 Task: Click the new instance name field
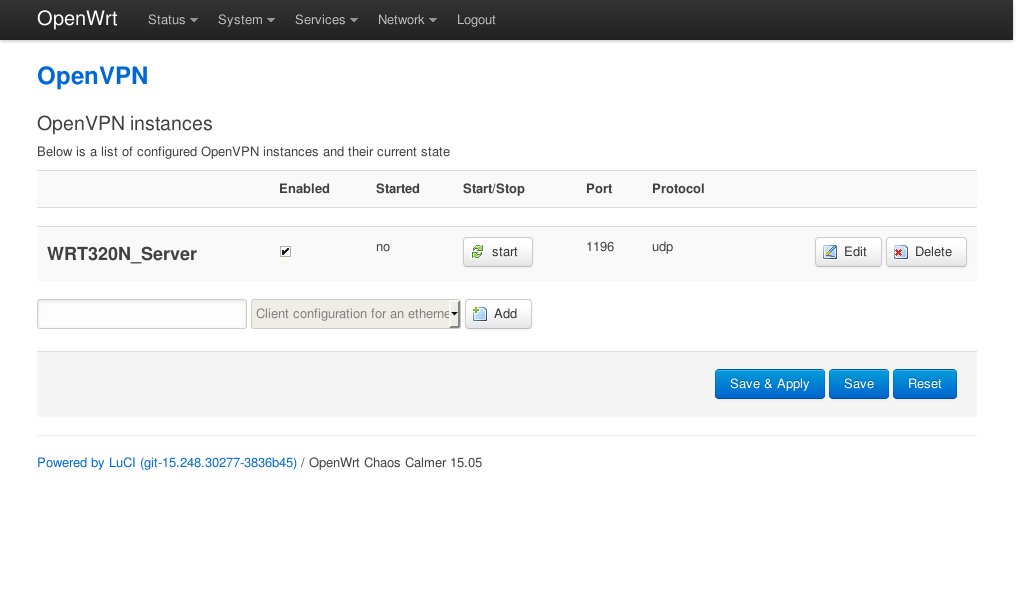click(x=142, y=314)
